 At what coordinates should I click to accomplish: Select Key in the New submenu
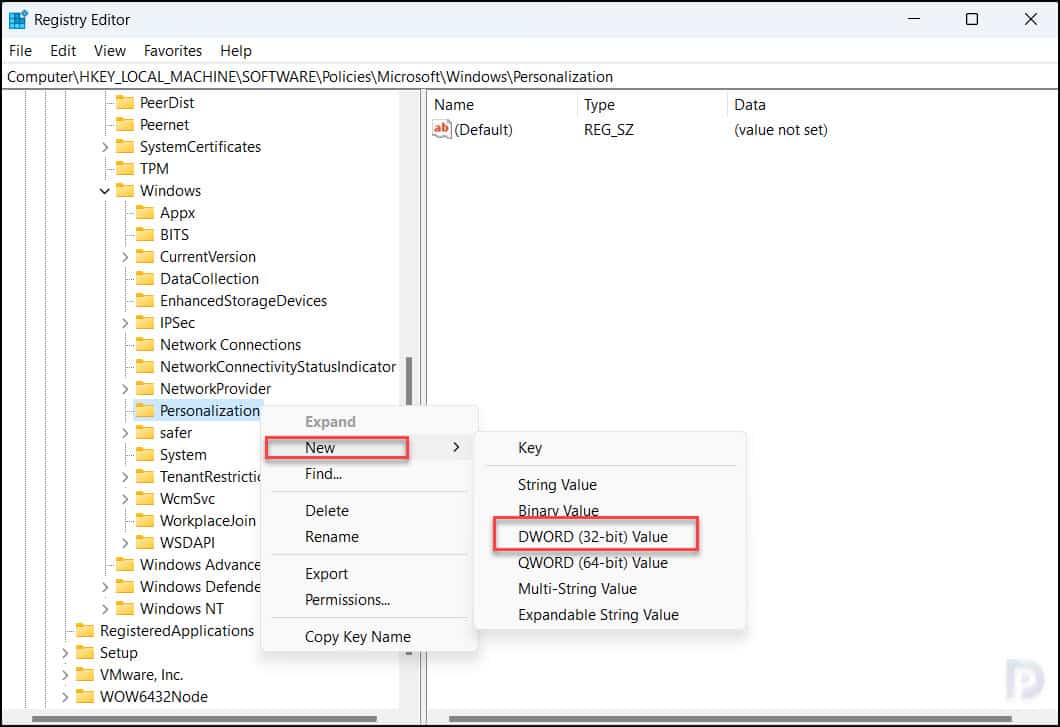pos(610,448)
